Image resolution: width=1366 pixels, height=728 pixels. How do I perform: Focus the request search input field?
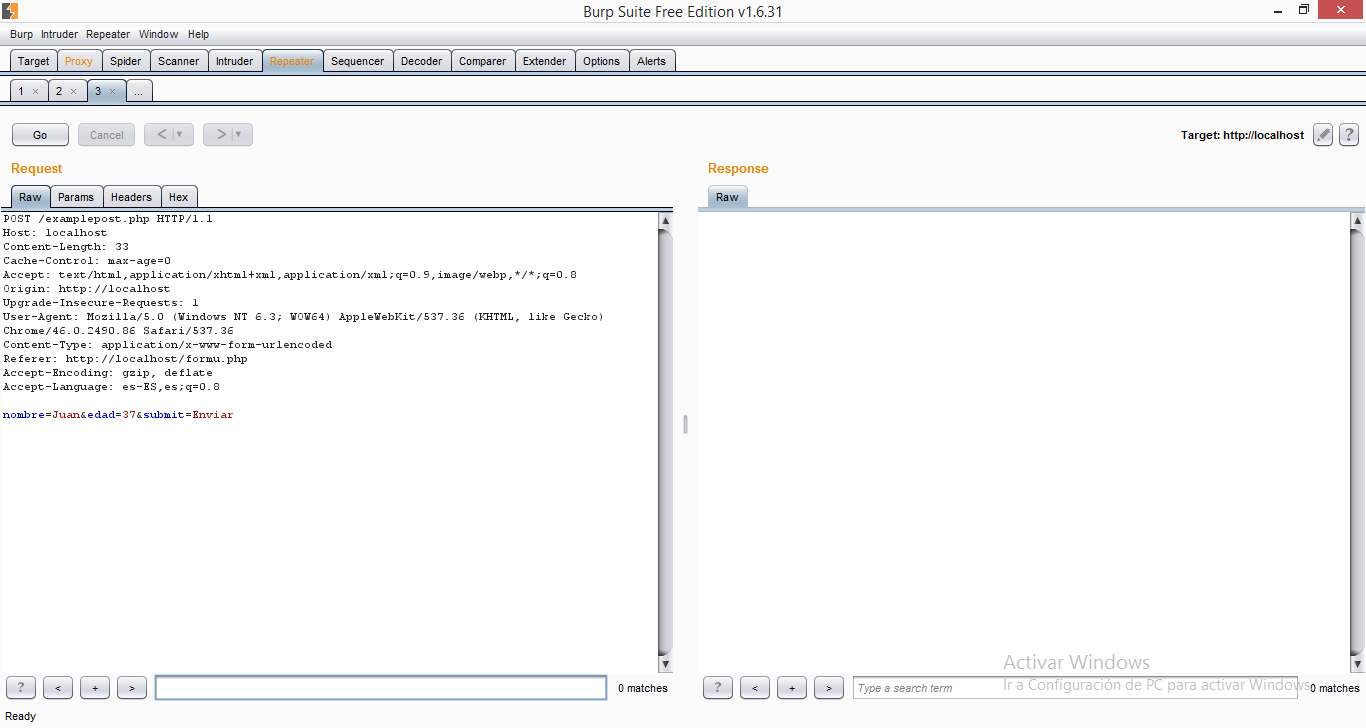pos(381,688)
